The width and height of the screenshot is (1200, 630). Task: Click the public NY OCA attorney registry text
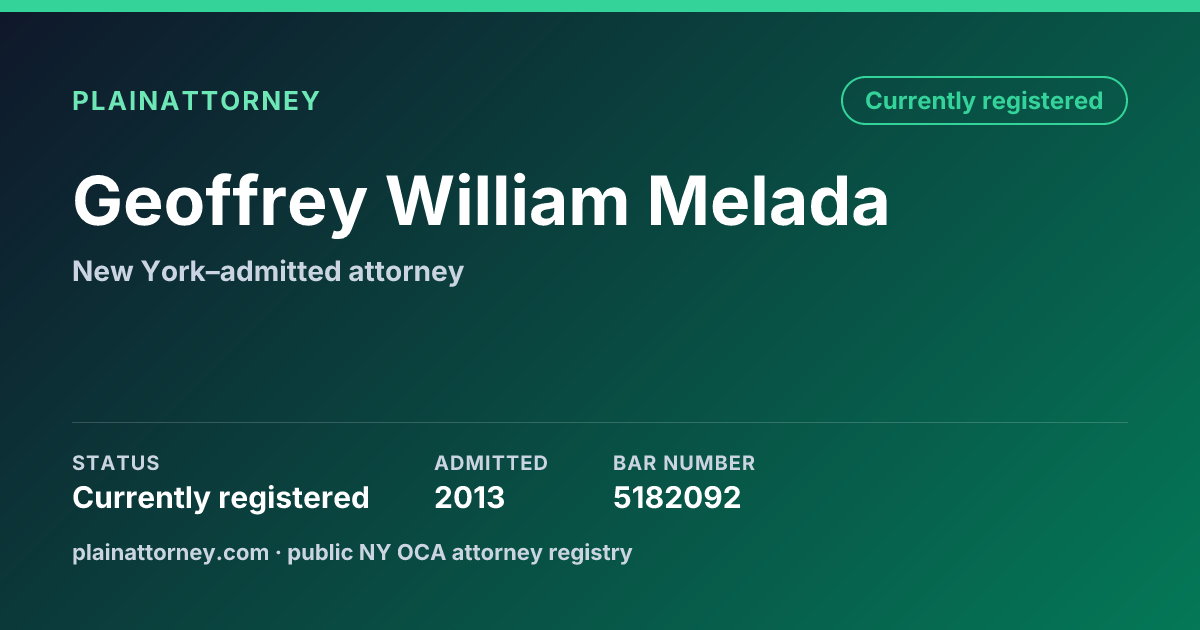(x=460, y=552)
